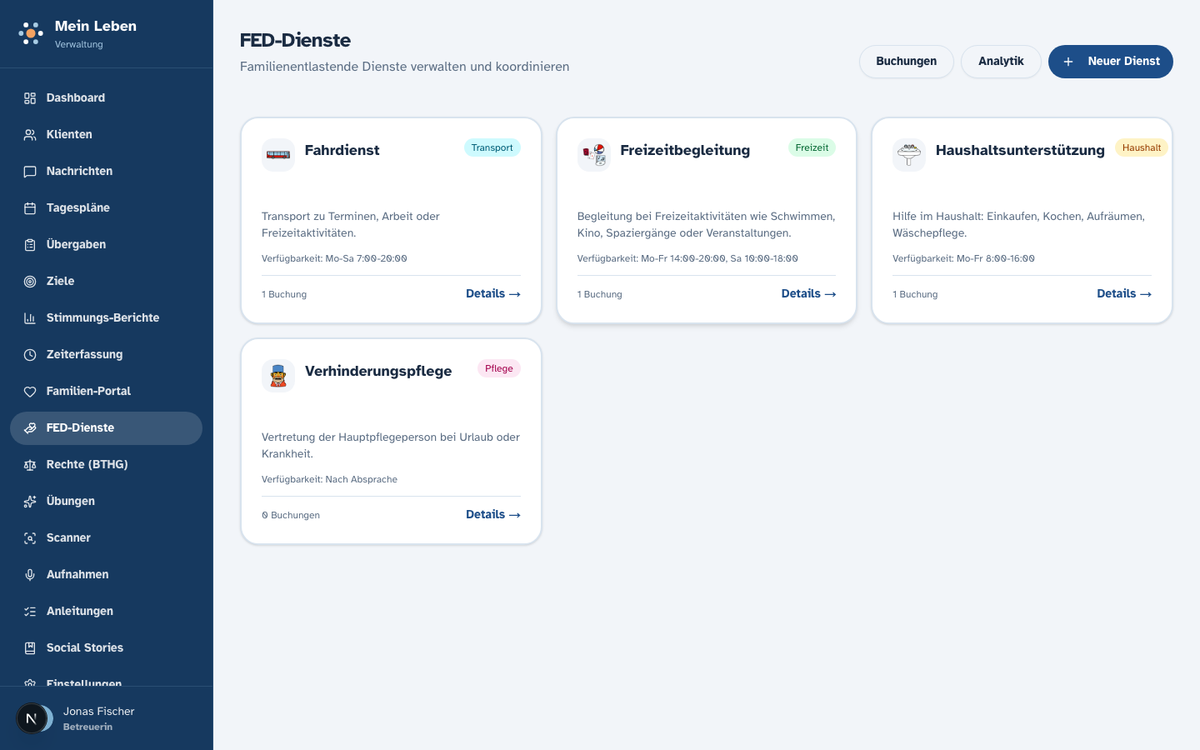Click the Transport tag badge
The width and height of the screenshot is (1200, 750).
pos(492,148)
